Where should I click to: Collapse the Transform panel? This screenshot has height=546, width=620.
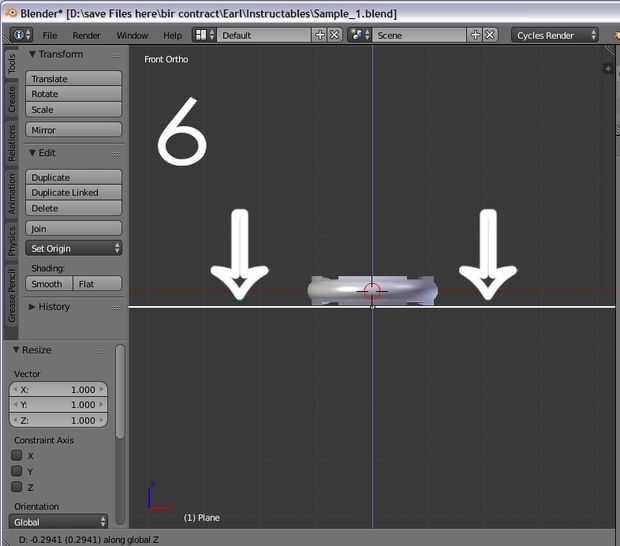32,54
